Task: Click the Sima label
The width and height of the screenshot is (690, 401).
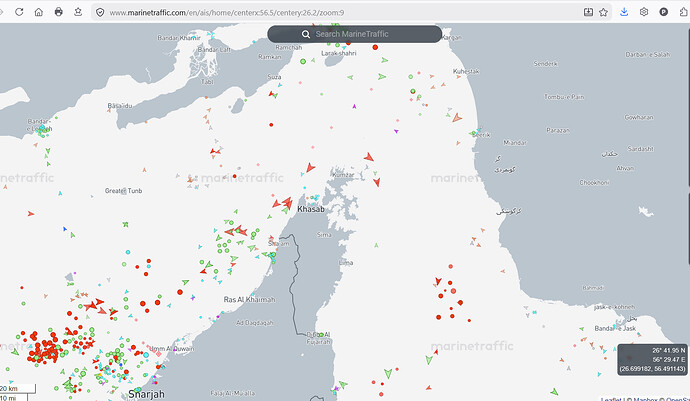Action: (x=324, y=235)
